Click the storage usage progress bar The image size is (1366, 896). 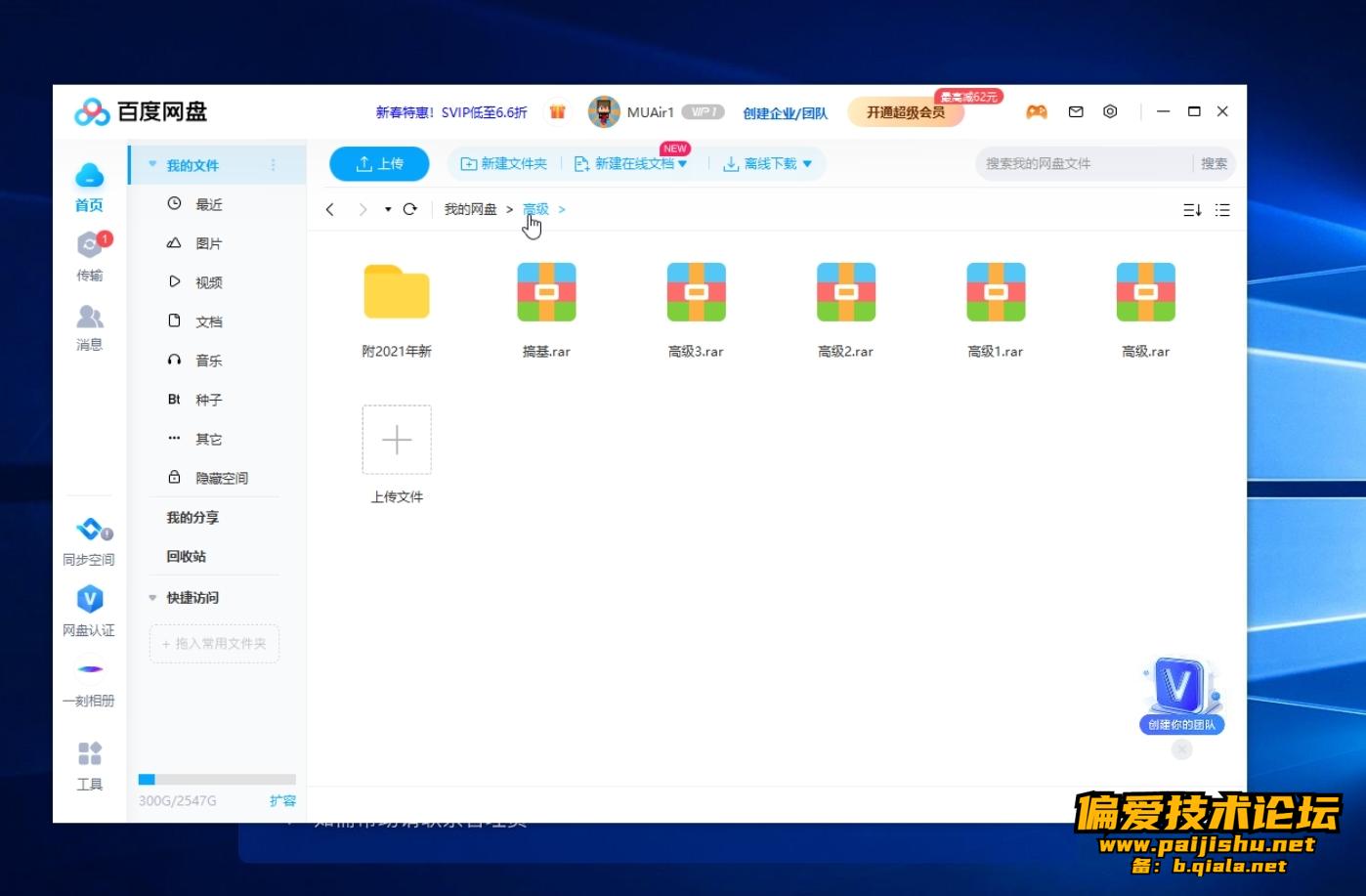click(x=217, y=780)
